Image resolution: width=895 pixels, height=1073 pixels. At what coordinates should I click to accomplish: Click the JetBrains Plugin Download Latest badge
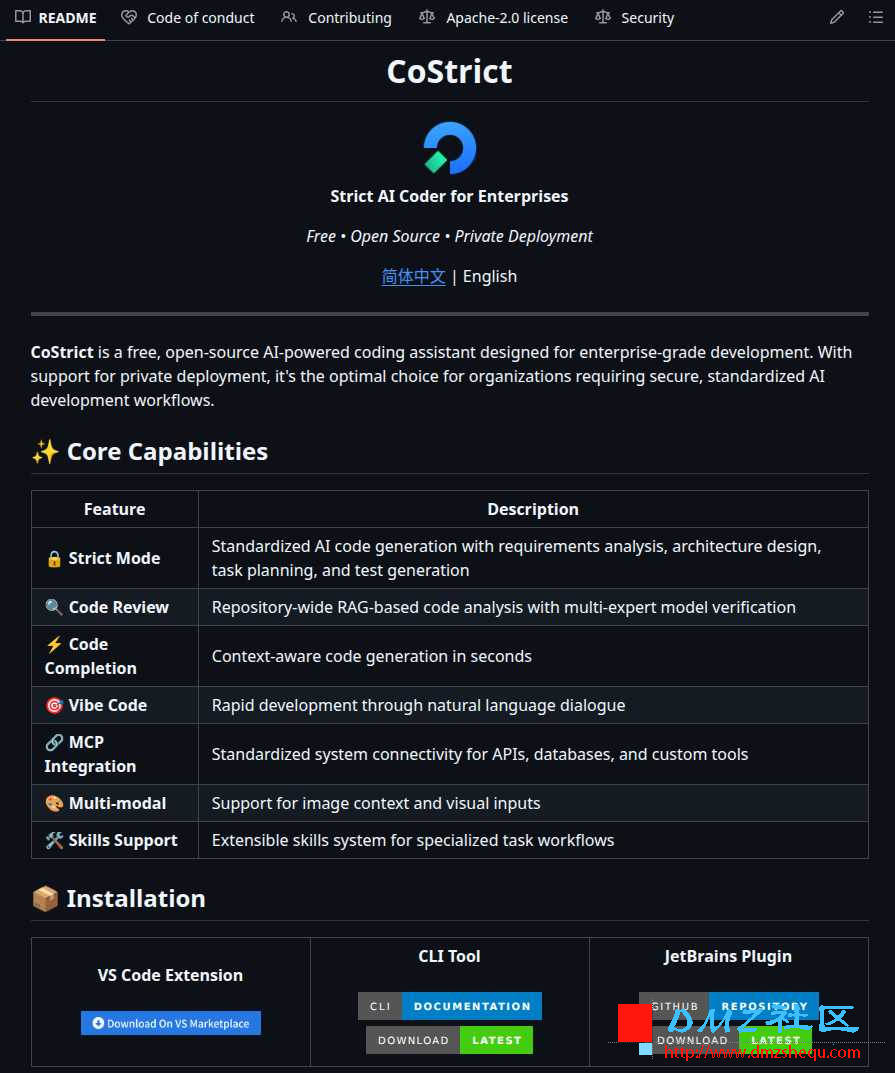(x=729, y=1040)
